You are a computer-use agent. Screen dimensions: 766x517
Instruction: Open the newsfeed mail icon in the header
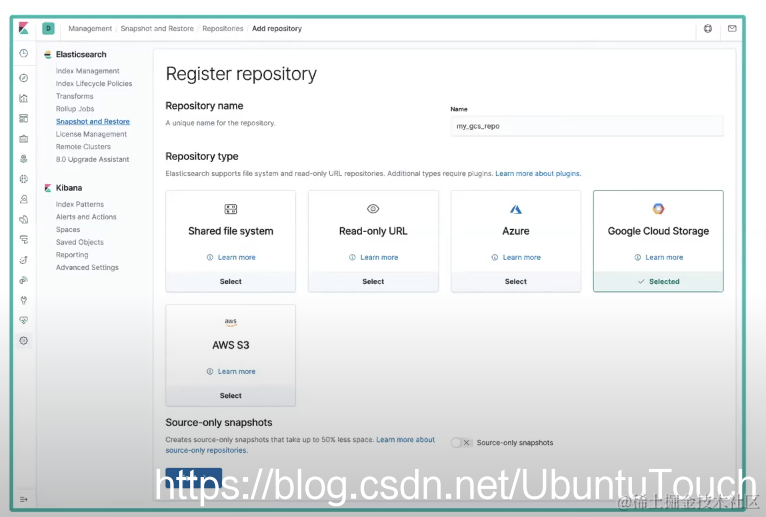(732, 28)
